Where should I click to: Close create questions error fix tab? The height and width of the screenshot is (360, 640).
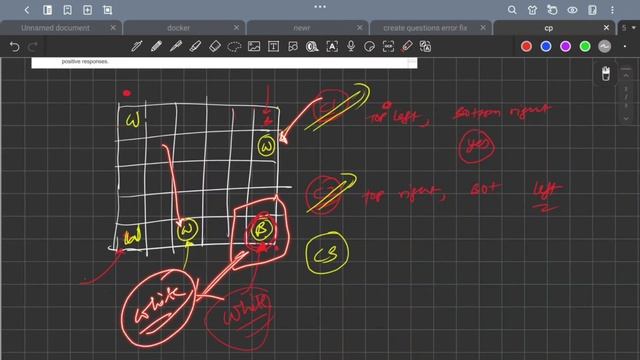coord(483,28)
